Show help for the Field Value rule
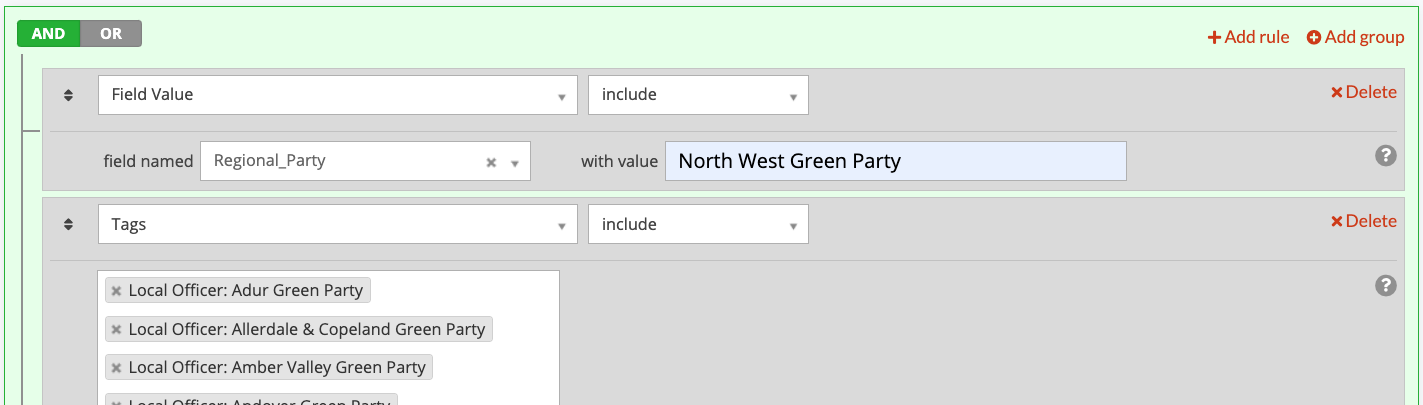 click(x=1385, y=156)
